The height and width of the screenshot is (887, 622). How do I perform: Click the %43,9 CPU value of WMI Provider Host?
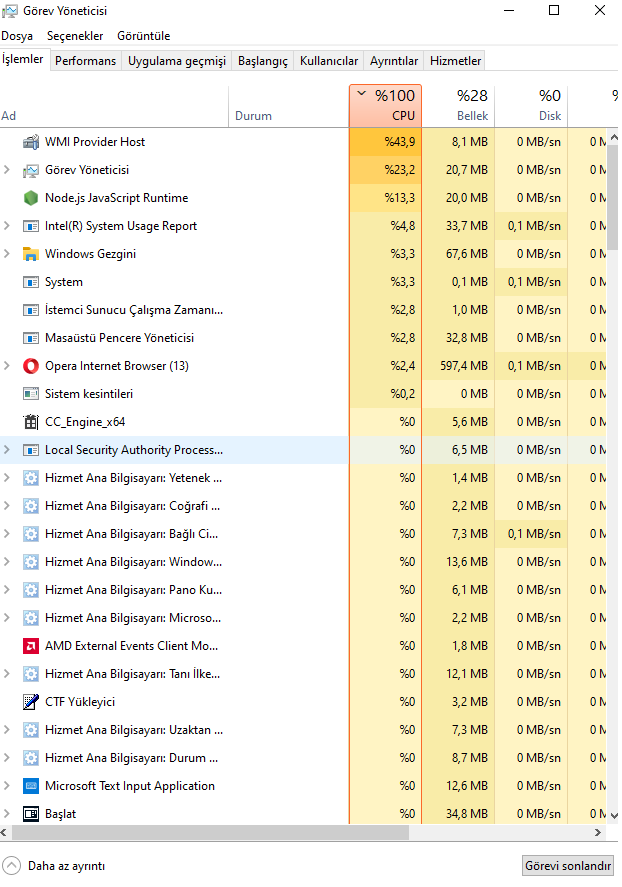[400, 142]
